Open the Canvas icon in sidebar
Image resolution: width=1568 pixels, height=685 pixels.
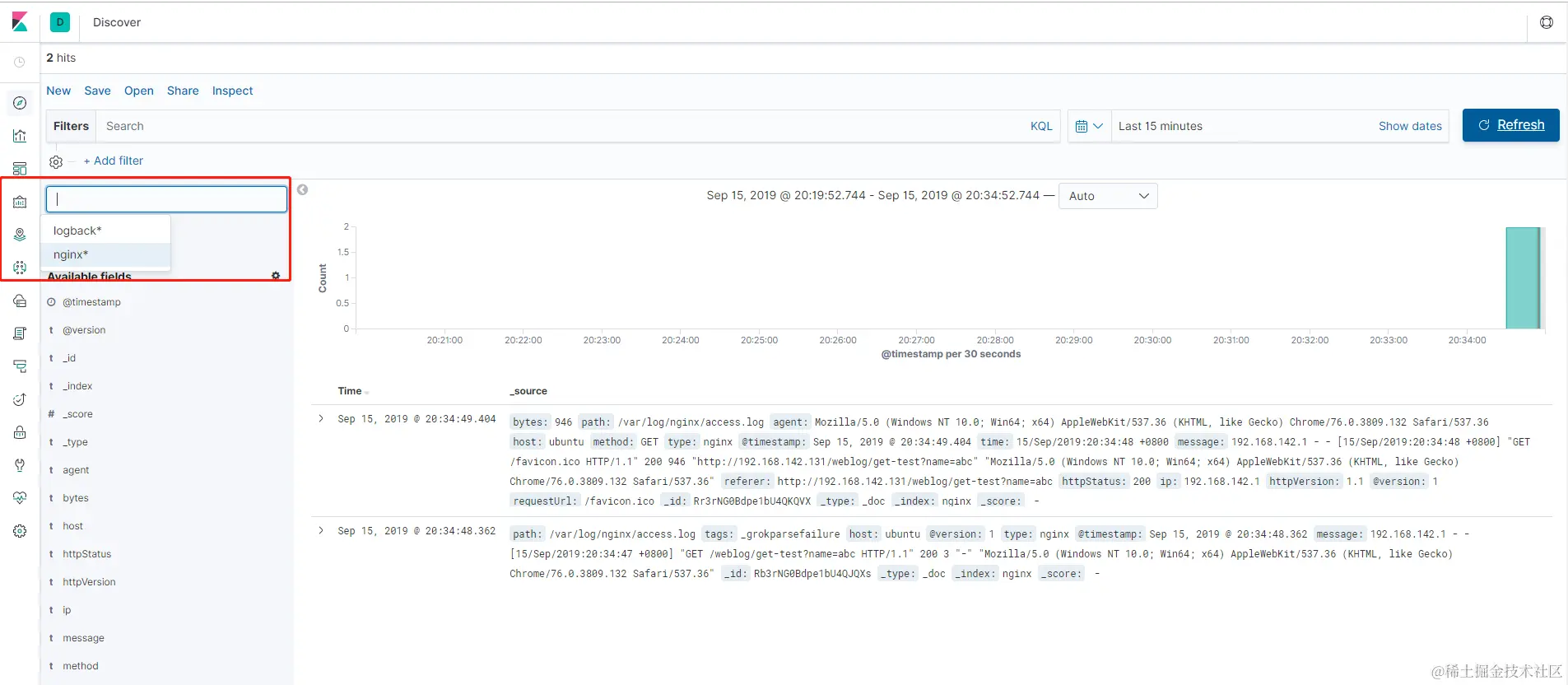point(20,202)
